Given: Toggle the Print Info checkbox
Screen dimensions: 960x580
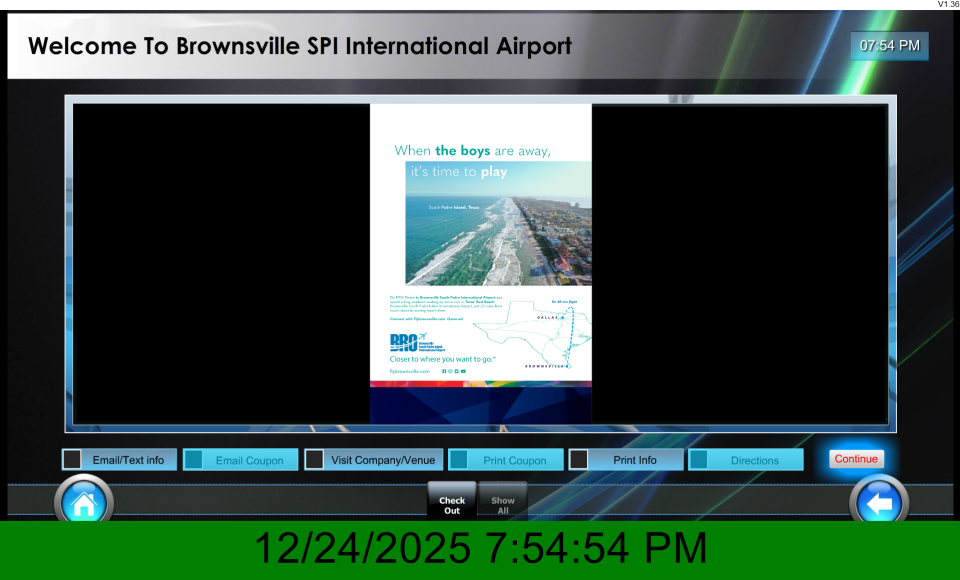Looking at the screenshot, I should click(579, 460).
